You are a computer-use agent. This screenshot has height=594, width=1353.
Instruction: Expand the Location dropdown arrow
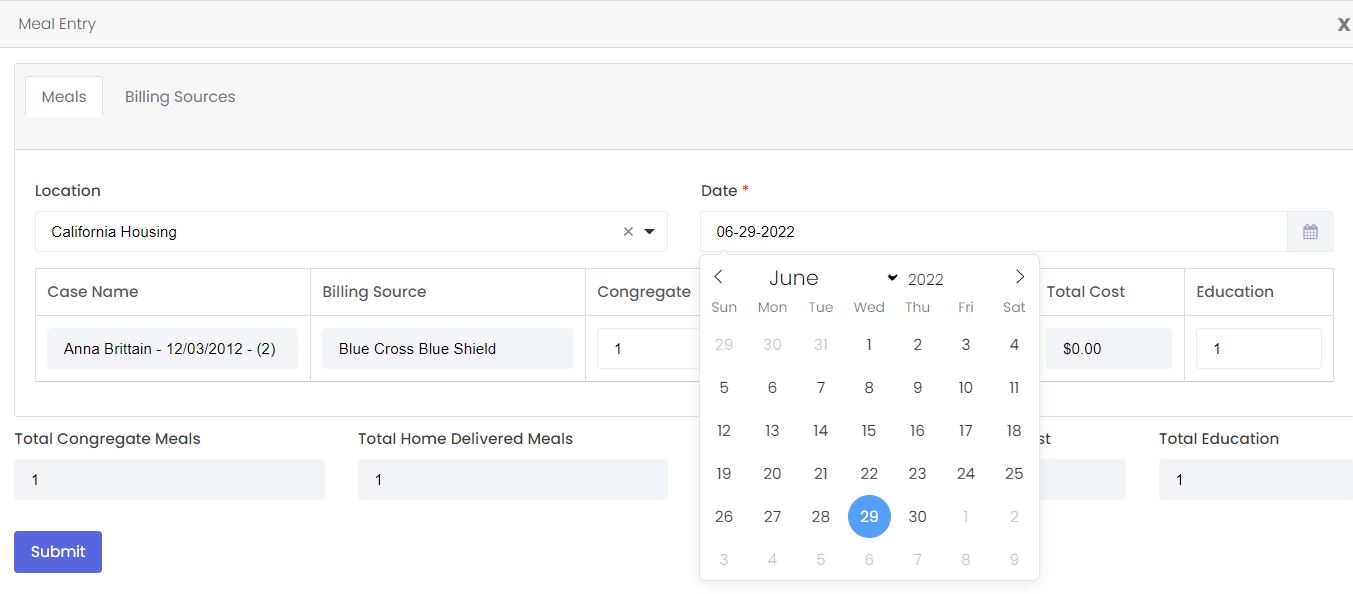(x=650, y=232)
